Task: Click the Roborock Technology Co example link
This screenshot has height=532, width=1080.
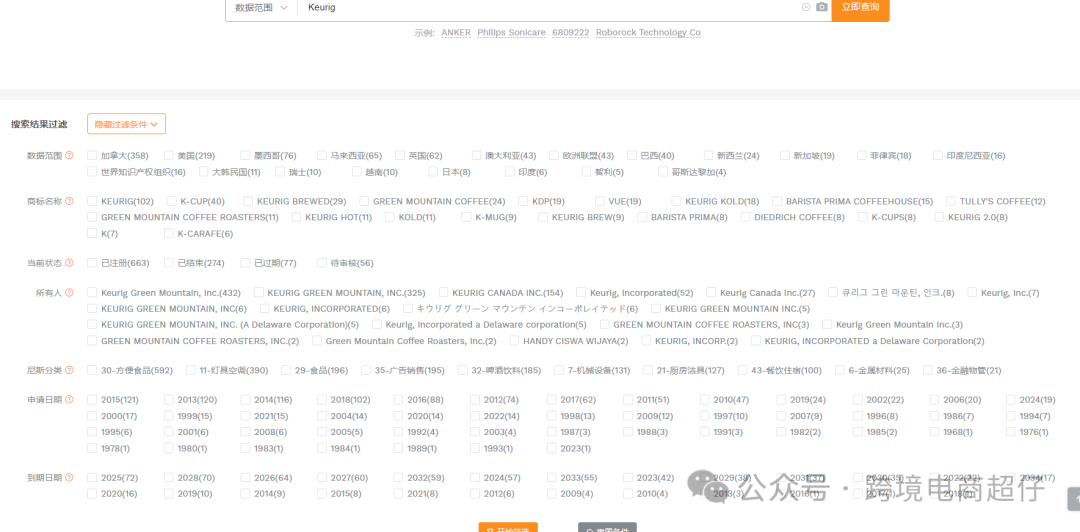Action: (647, 33)
